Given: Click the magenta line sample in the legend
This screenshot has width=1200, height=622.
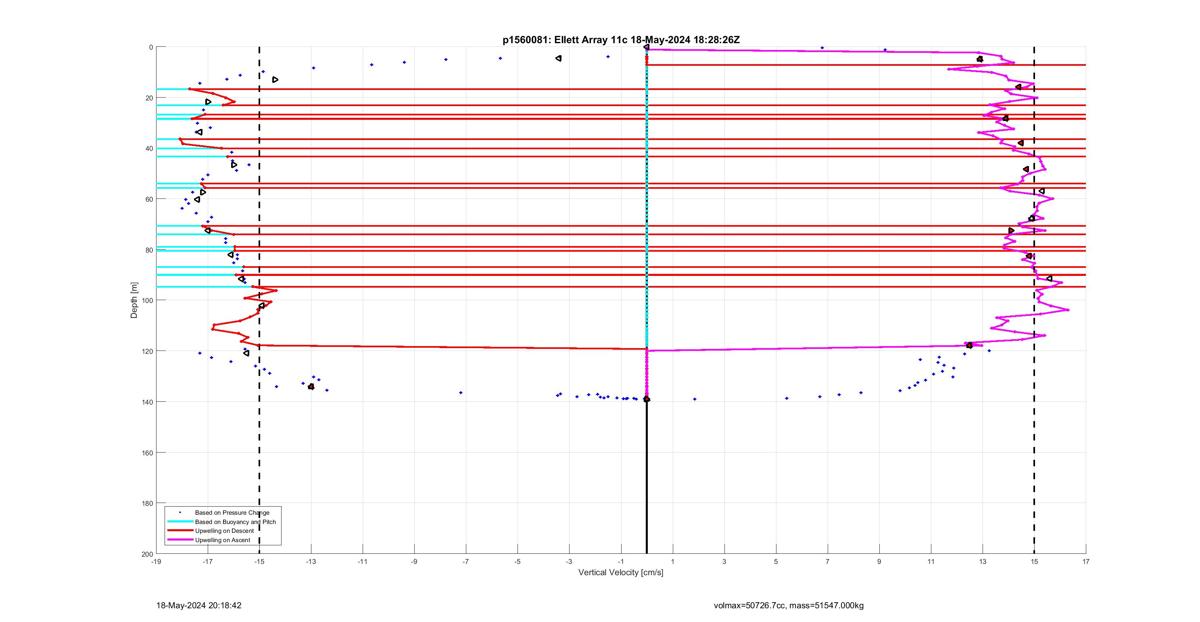Looking at the screenshot, I should [180, 540].
